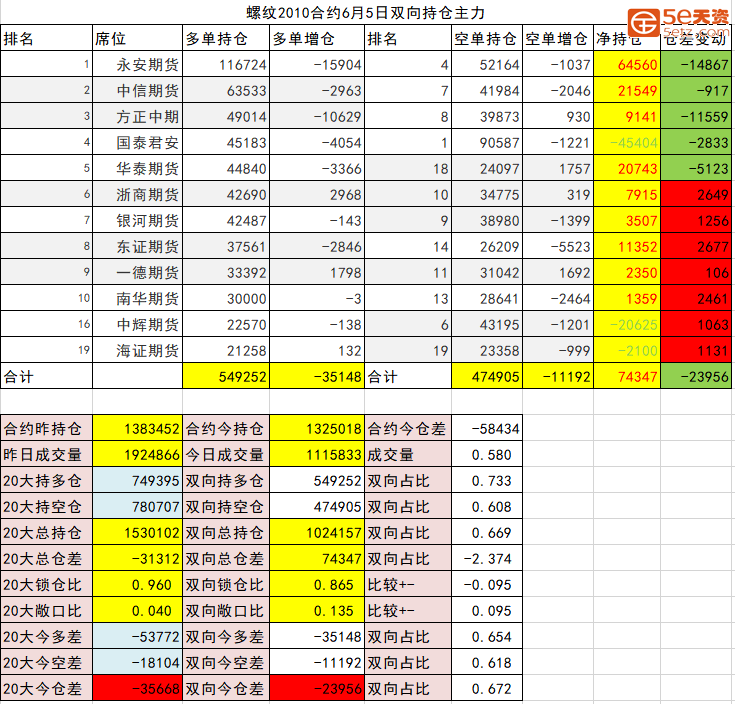This screenshot has width=735, height=704.
Task: Select value 0.040 for 20大敞口比
Action: 137,610
